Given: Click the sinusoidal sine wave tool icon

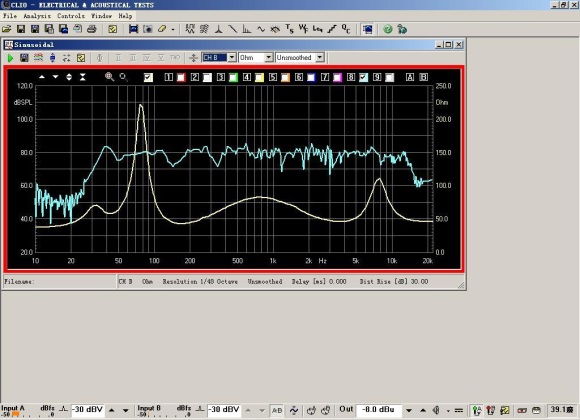Looking at the screenshot, I should pos(261,29).
